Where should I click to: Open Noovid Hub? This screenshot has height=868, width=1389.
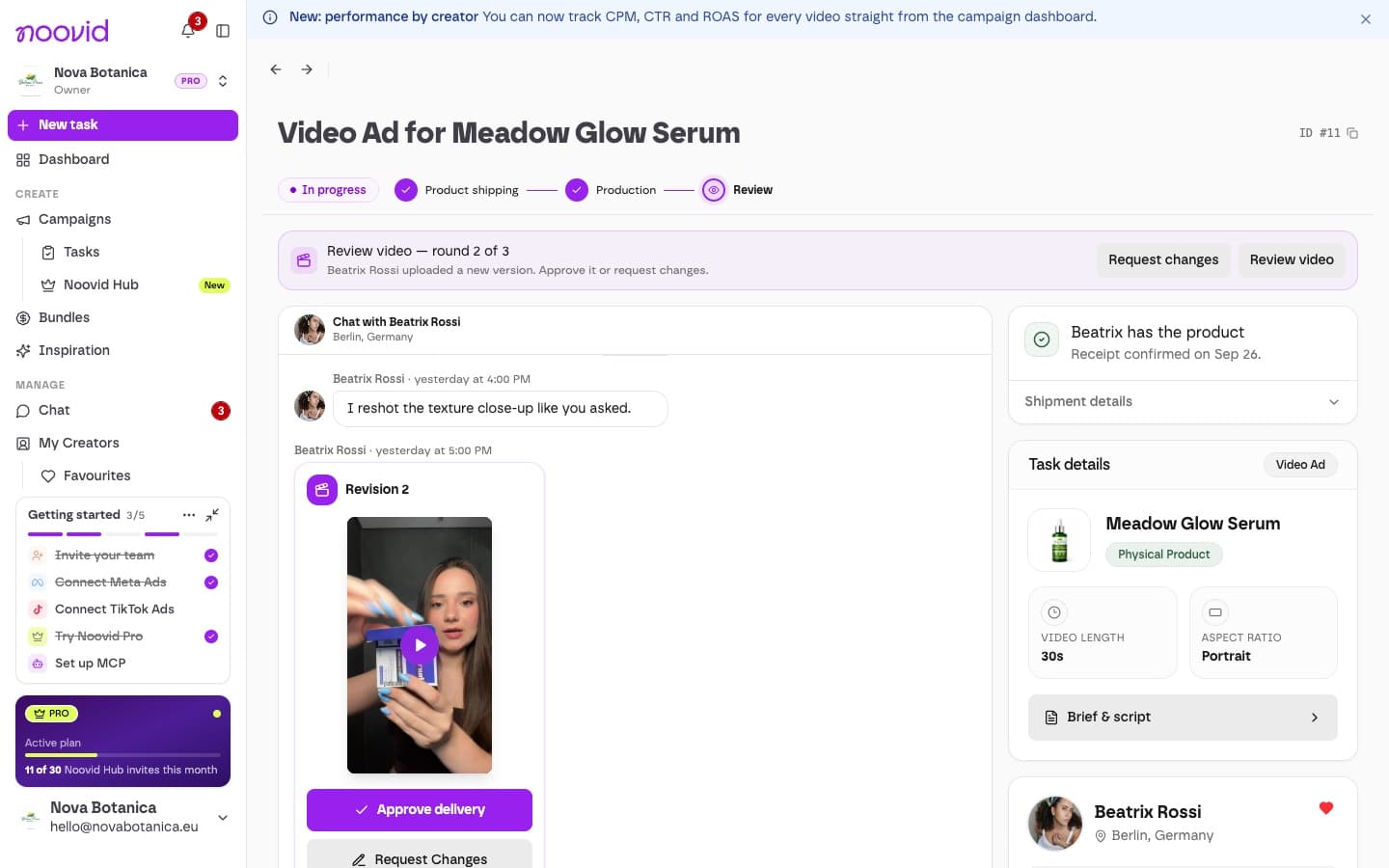(135, 285)
